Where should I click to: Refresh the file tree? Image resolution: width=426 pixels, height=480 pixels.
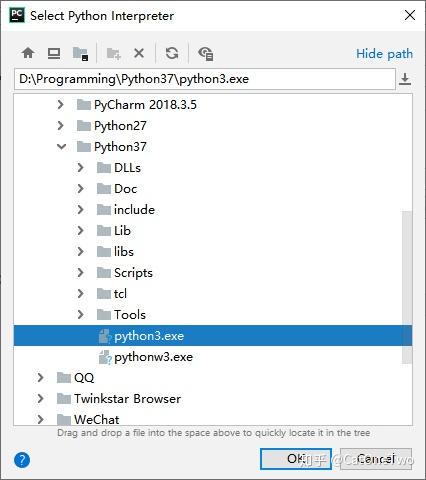coord(172,53)
